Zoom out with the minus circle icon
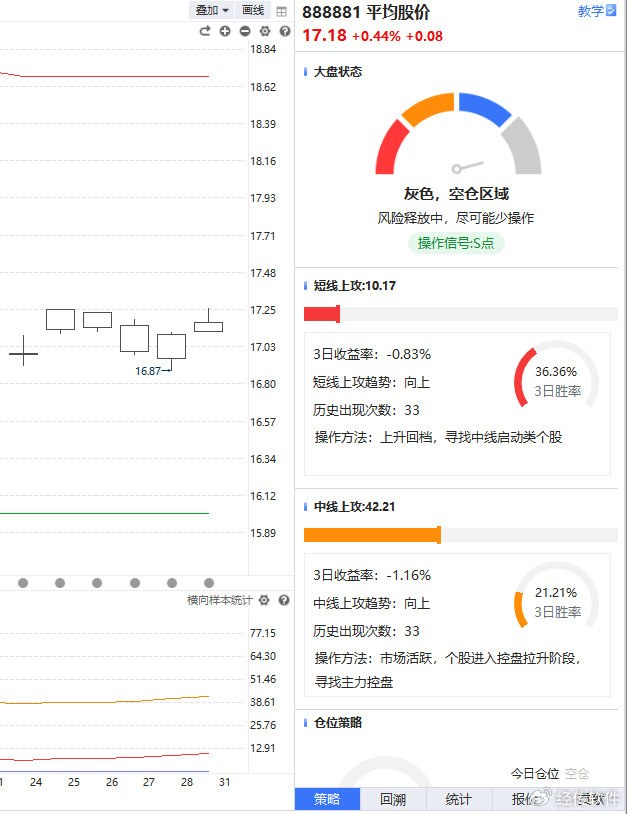The width and height of the screenshot is (627, 814). pyautogui.click(x=245, y=31)
